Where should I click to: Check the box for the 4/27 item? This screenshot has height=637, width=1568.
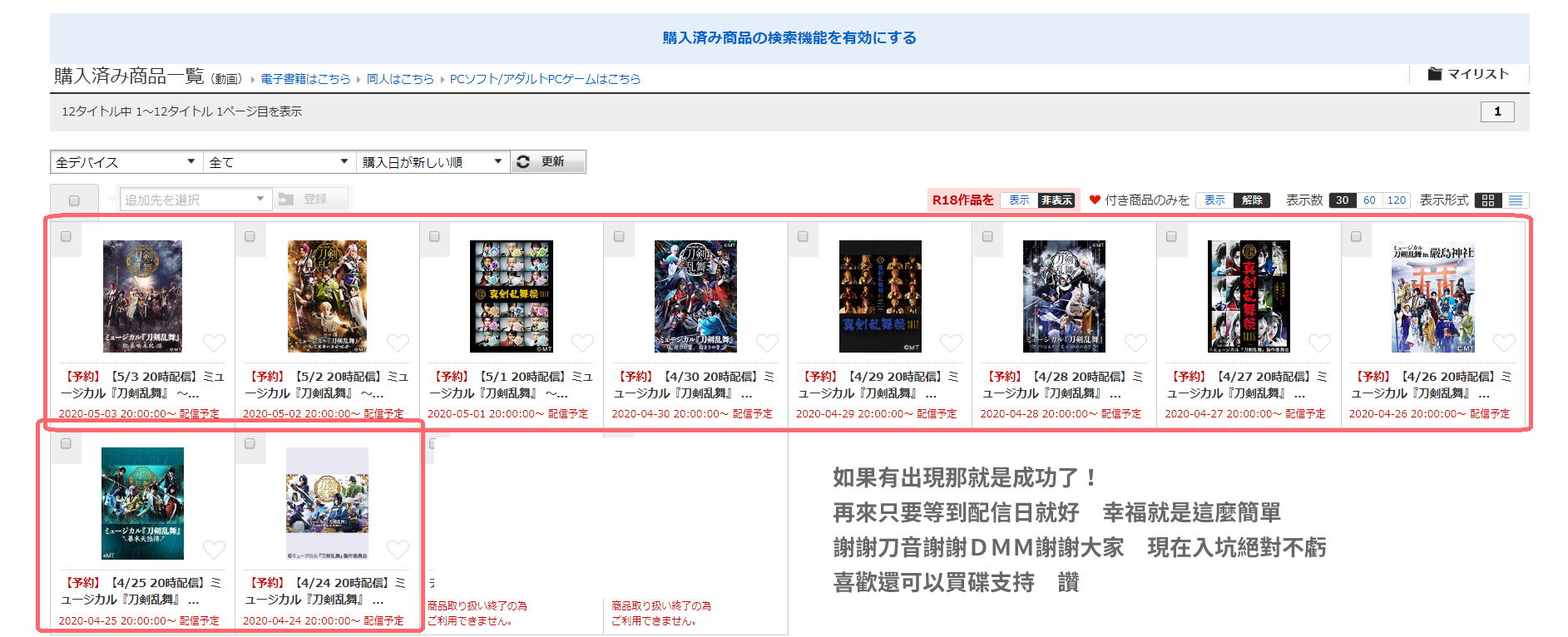1171,237
